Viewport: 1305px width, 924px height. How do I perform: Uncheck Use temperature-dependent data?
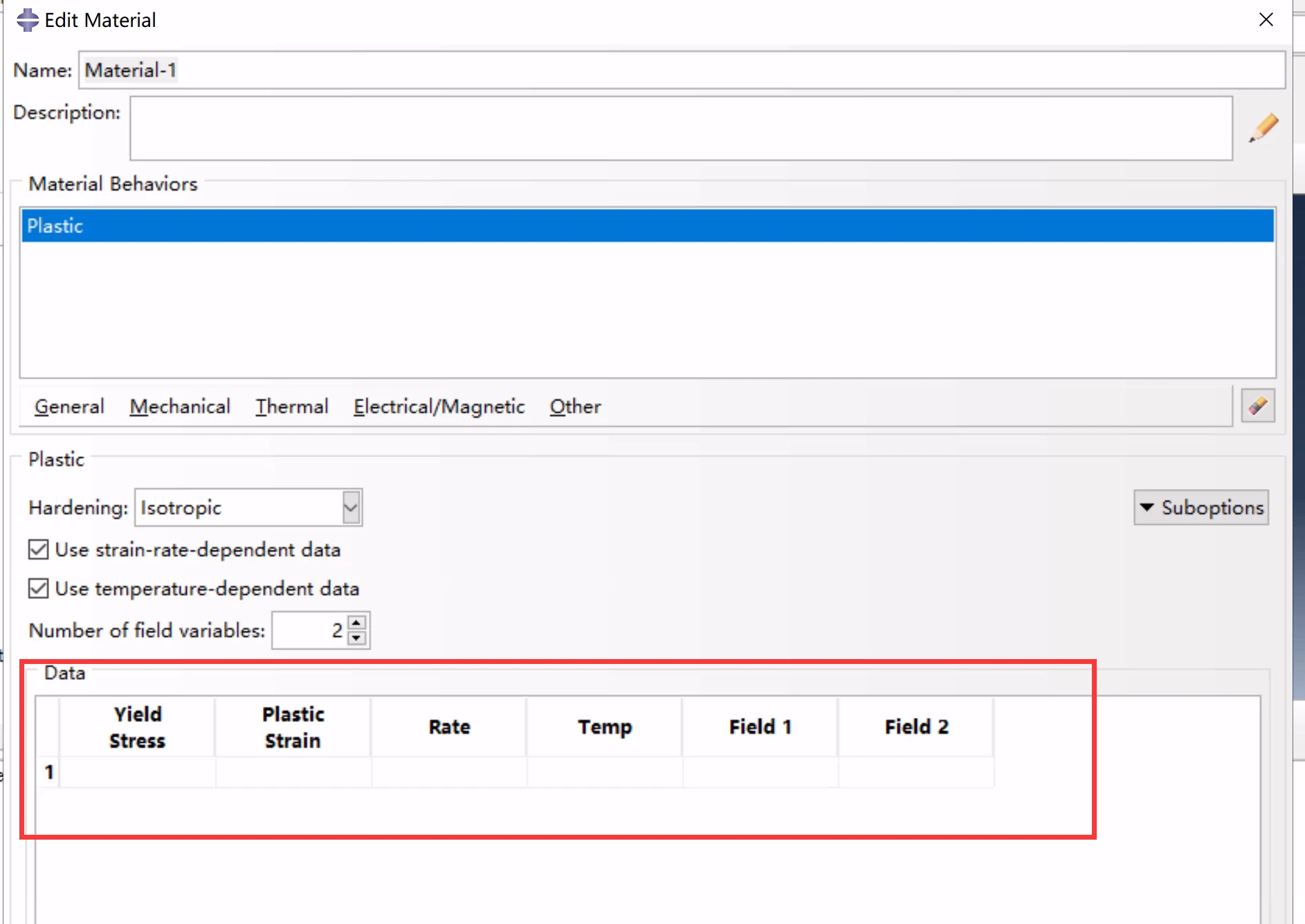coord(39,589)
